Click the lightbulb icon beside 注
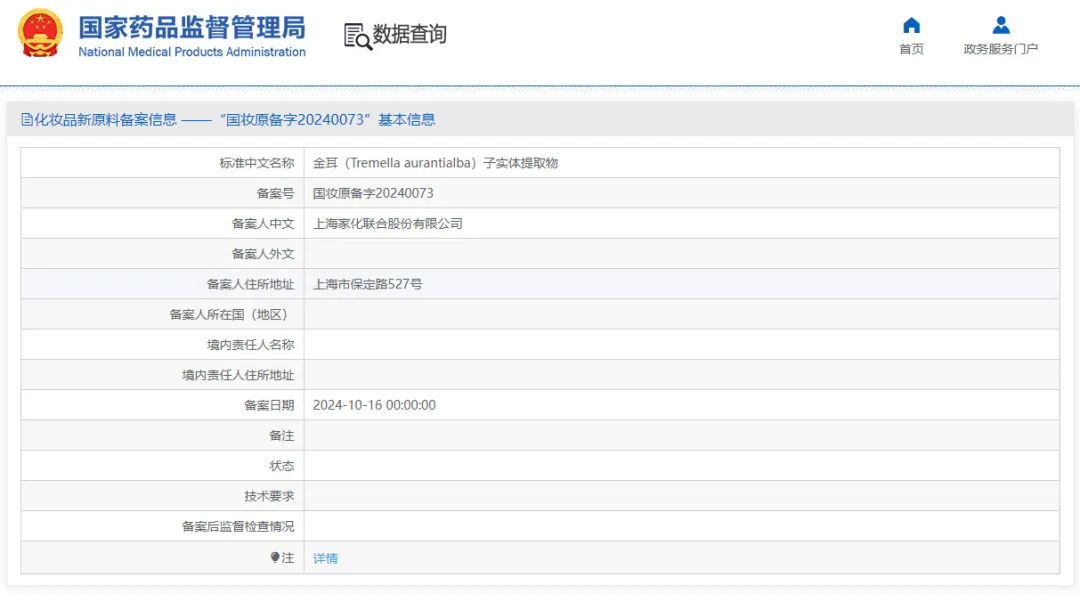Image resolution: width=1080 pixels, height=594 pixels. [275, 557]
